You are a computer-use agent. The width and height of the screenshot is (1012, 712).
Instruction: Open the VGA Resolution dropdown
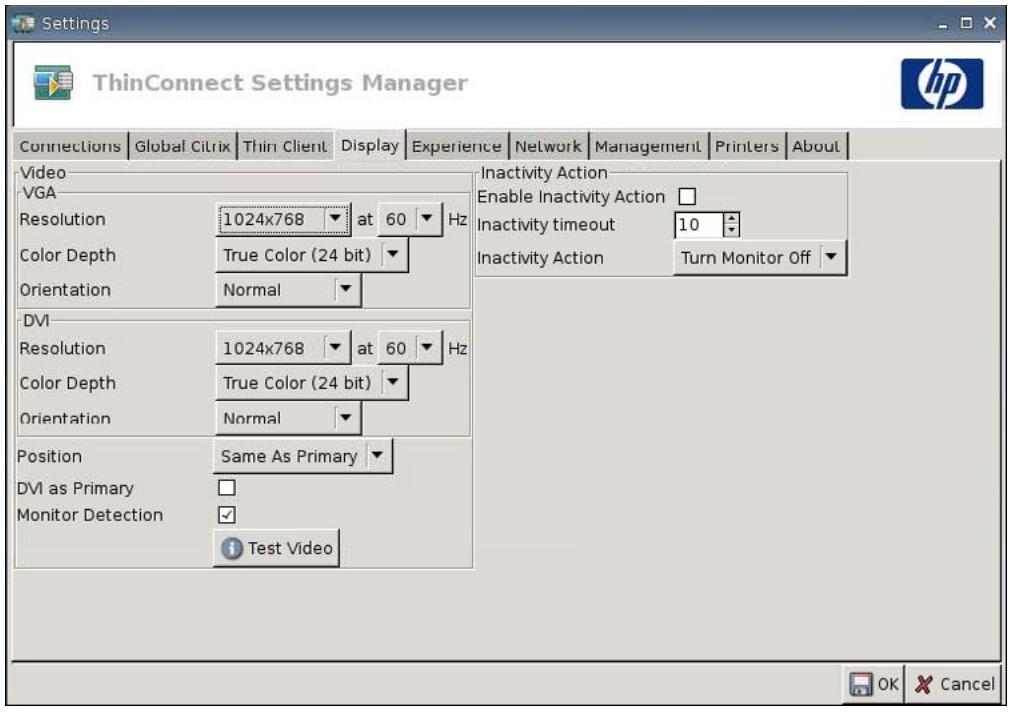[x=283, y=219]
